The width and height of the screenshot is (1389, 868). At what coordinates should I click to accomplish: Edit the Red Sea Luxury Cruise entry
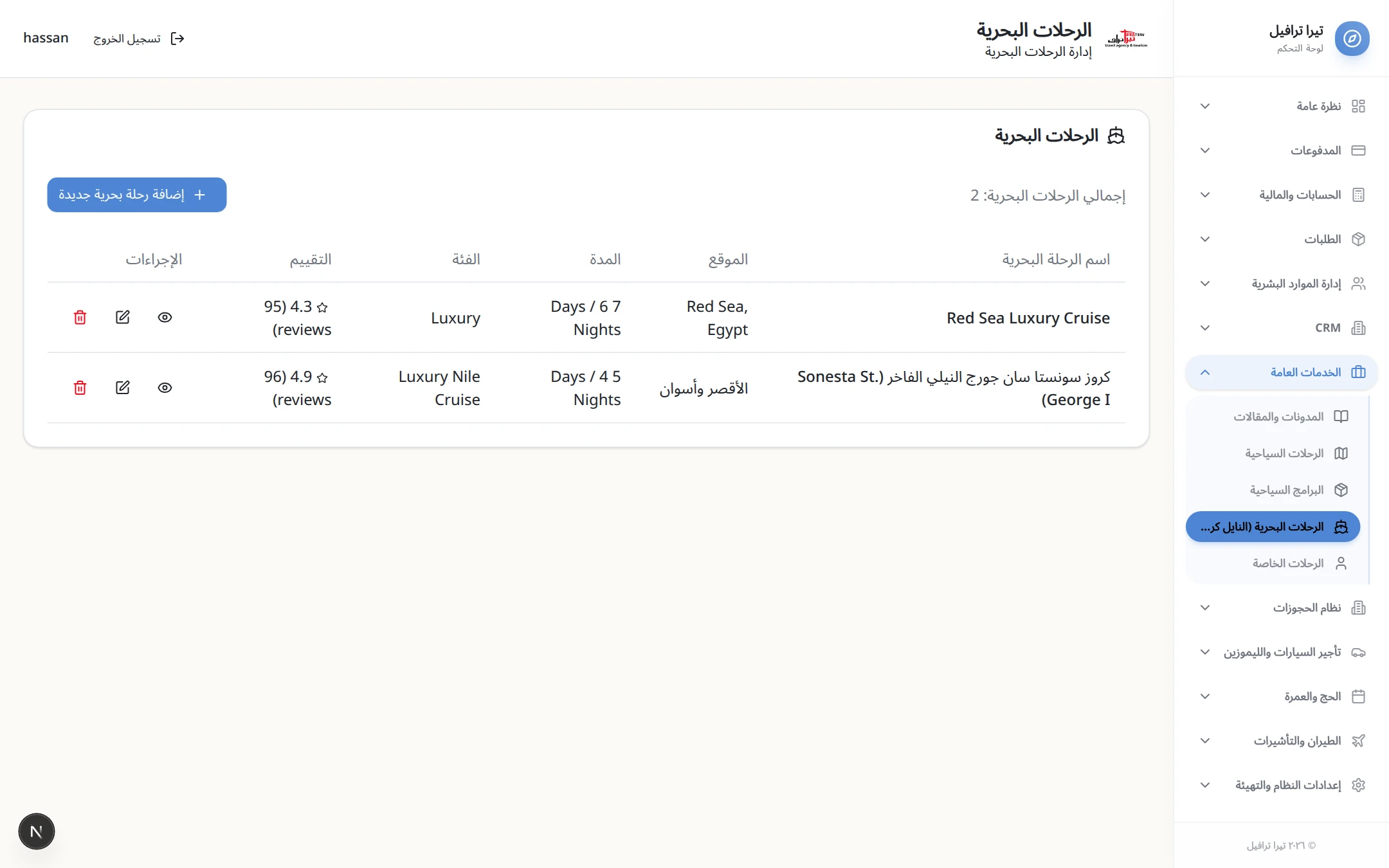[122, 318]
